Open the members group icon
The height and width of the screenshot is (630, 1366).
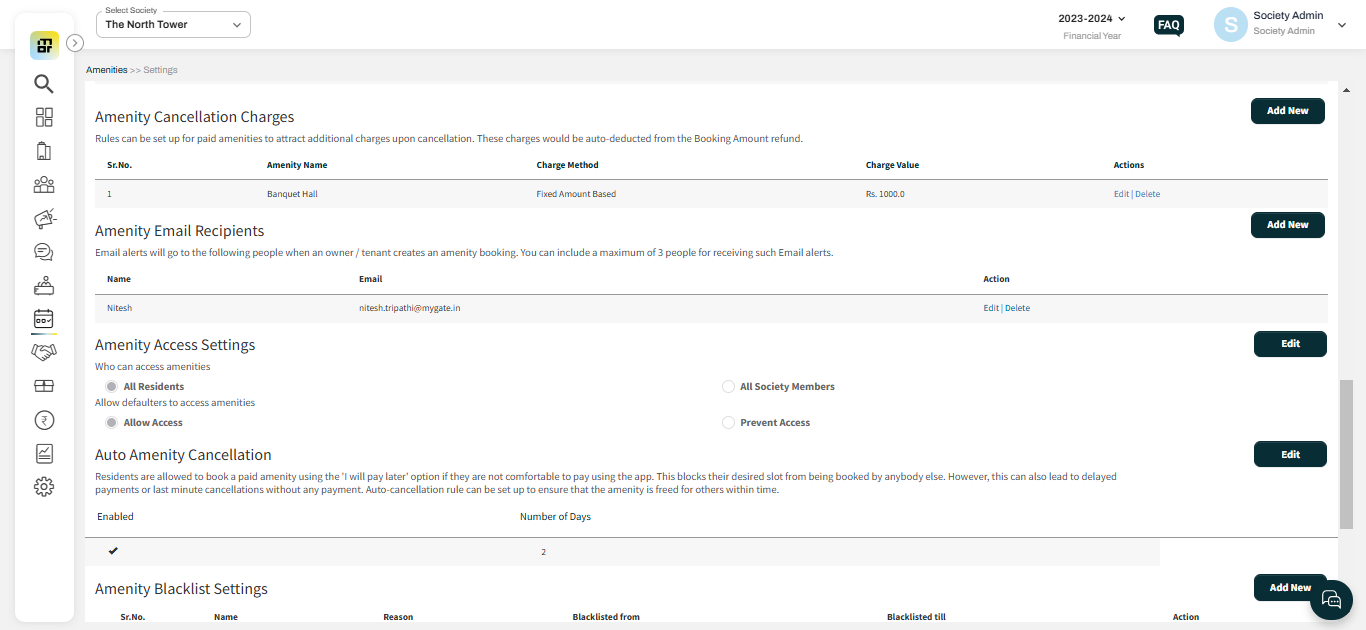[44, 185]
